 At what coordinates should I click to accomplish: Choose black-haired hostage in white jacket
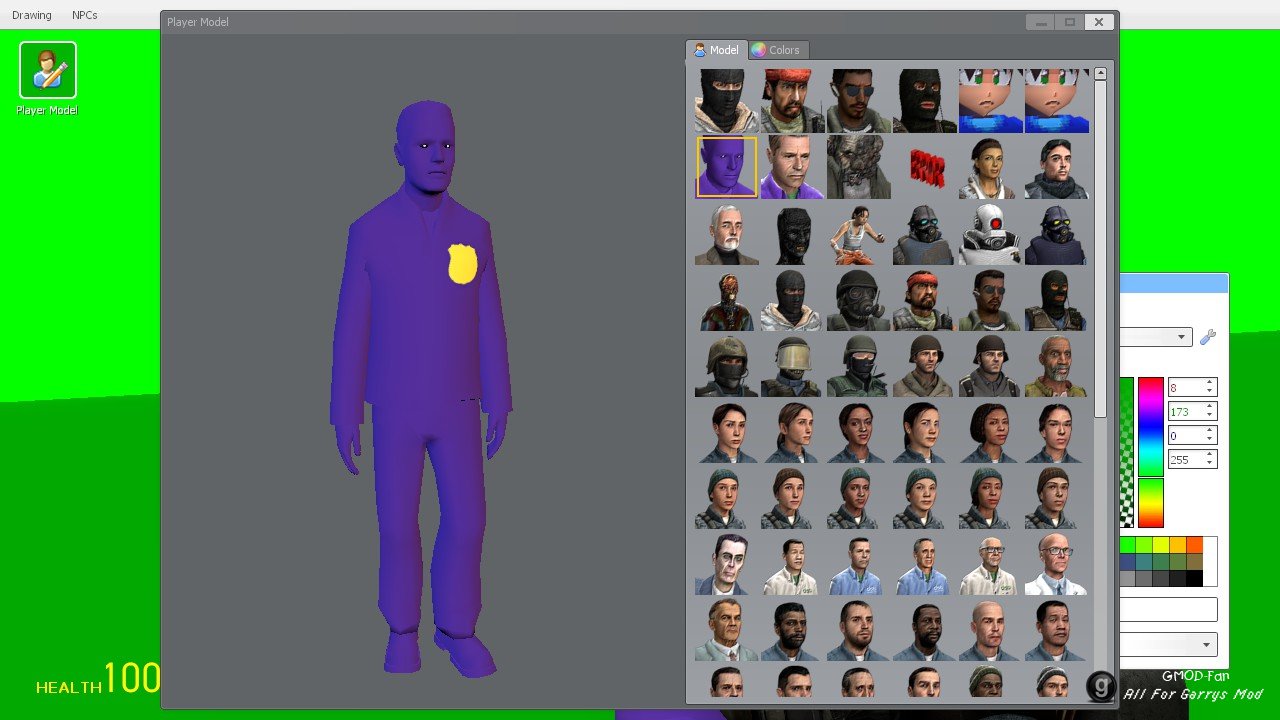pyautogui.click(x=792, y=564)
